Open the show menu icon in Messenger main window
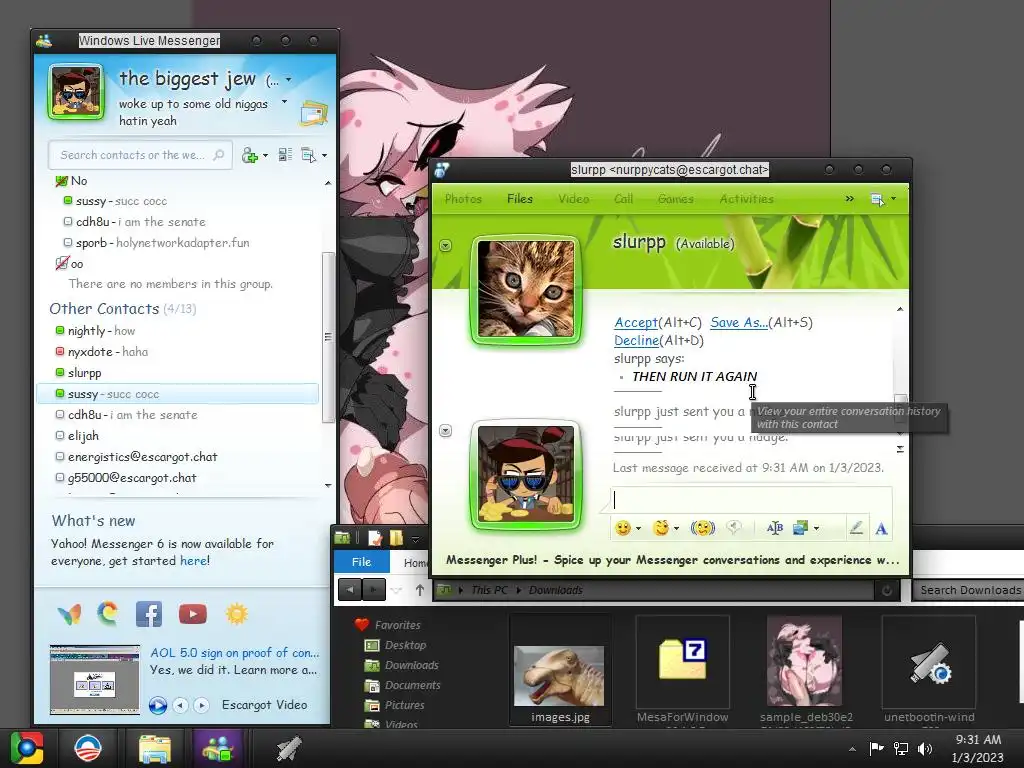Image resolution: width=1024 pixels, height=768 pixels. pyautogui.click(x=308, y=155)
